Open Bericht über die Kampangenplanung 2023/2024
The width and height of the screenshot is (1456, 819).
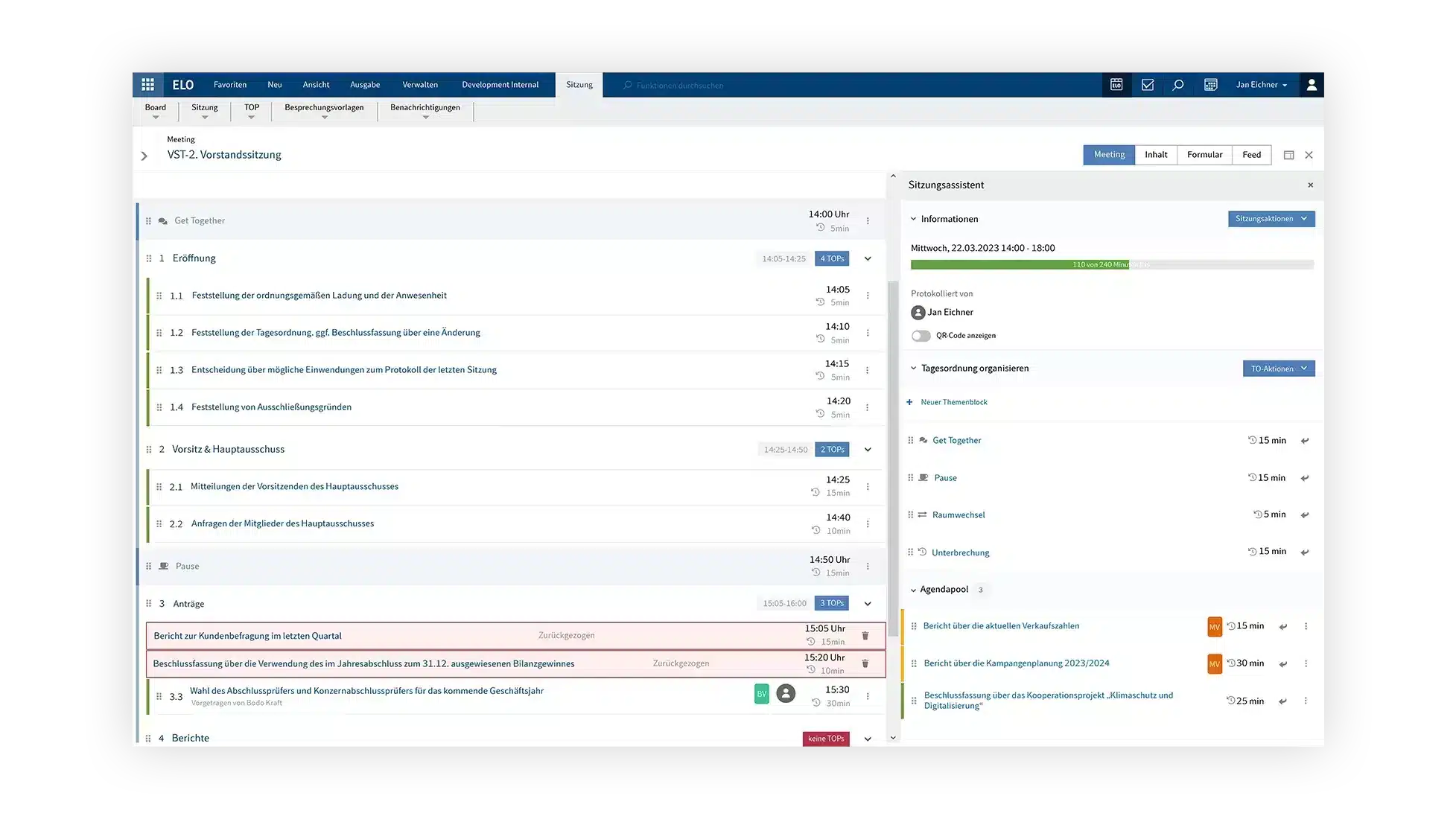[1016, 663]
